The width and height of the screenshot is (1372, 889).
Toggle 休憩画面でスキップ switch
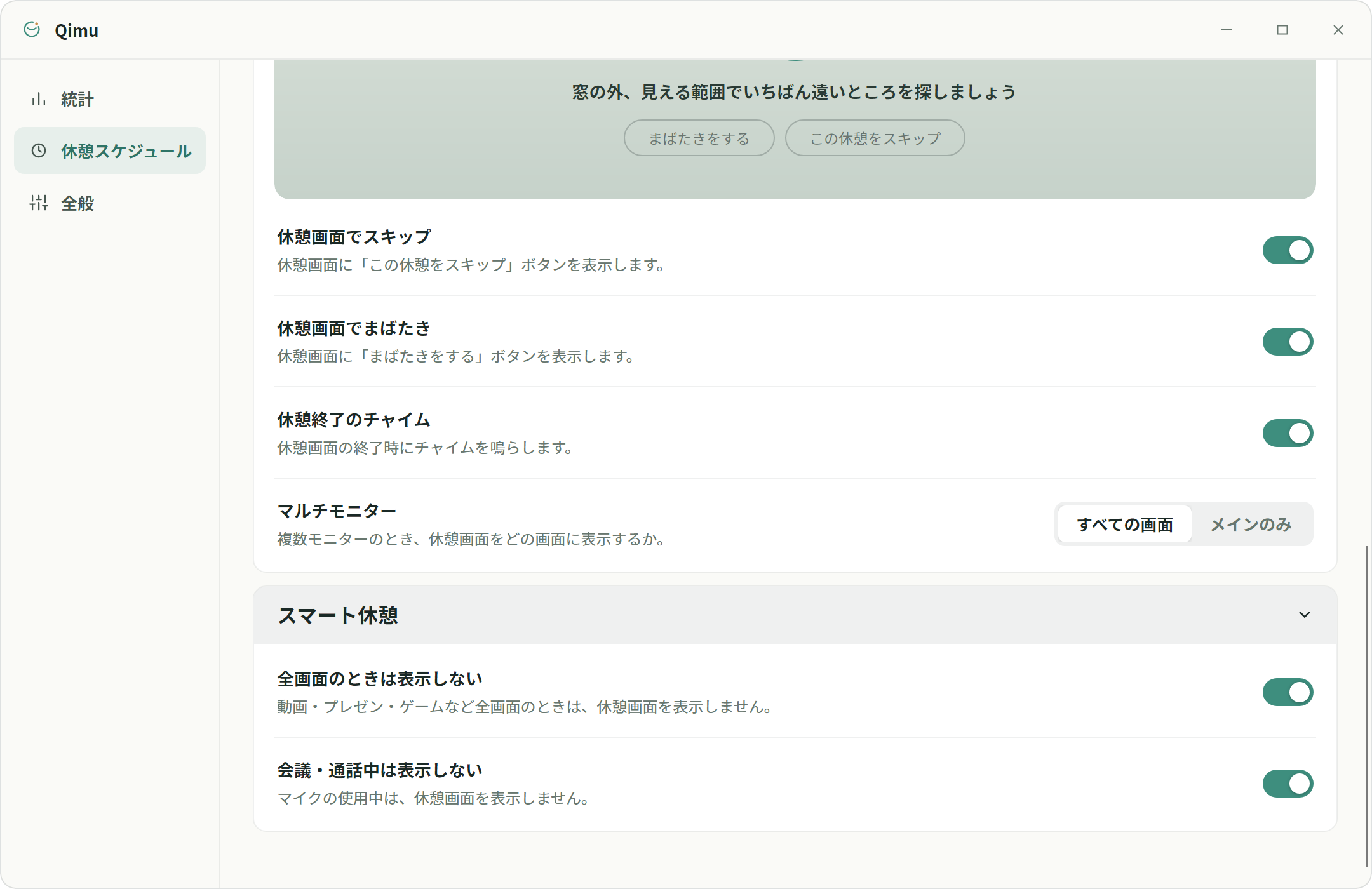(1288, 250)
